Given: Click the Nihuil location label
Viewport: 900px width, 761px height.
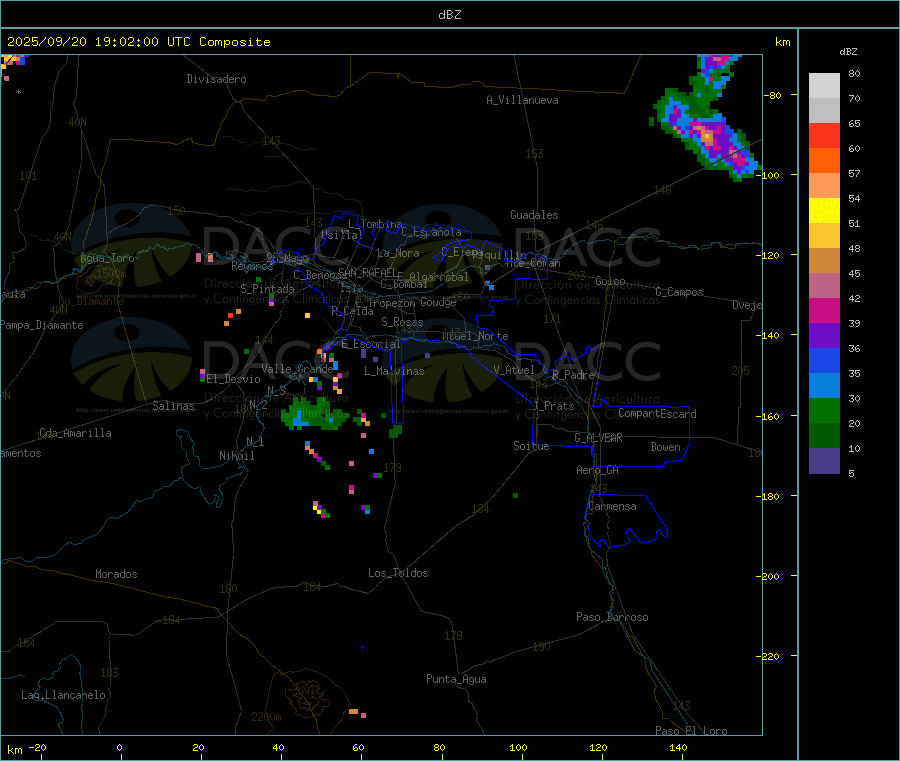Looking at the screenshot, I should point(237,456).
